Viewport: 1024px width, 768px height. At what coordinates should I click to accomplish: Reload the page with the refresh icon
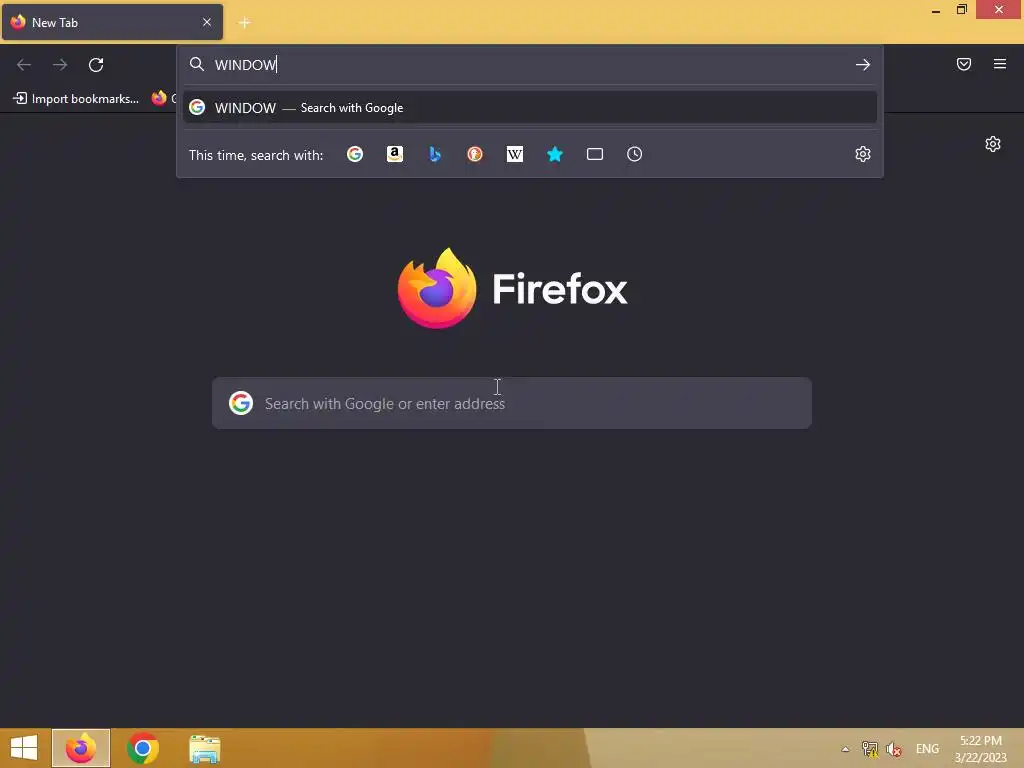96,65
